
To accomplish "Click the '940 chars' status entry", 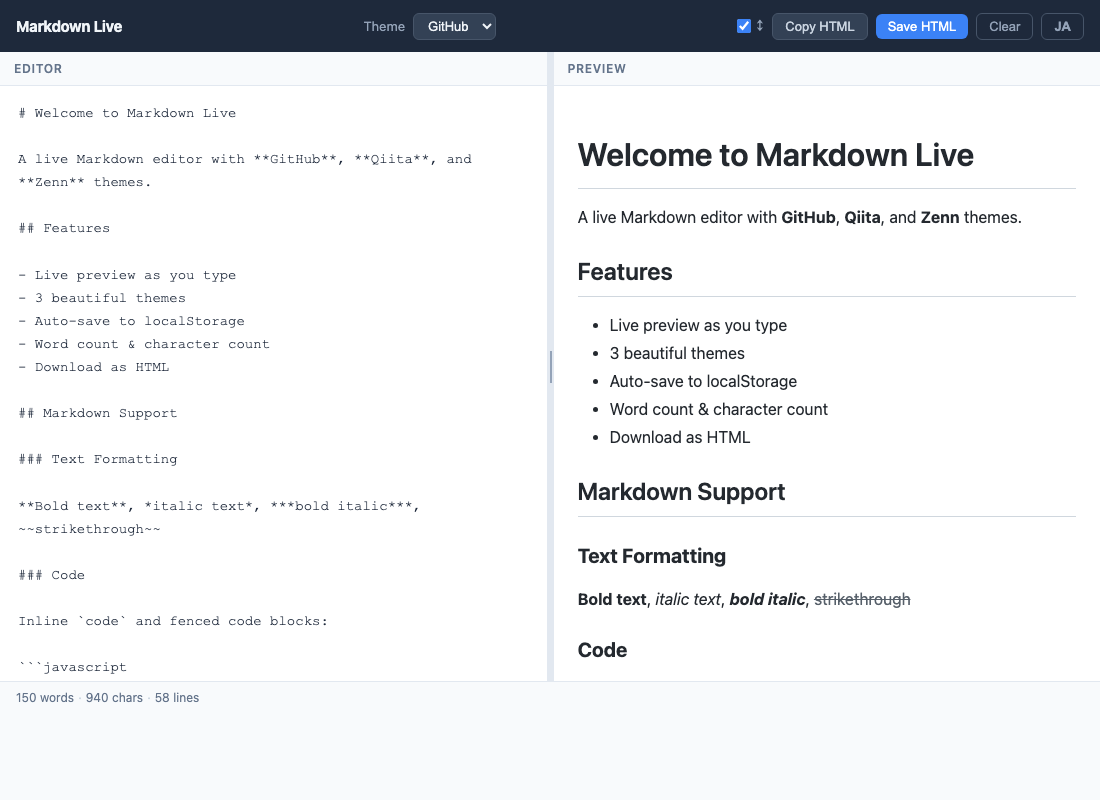I will [114, 698].
